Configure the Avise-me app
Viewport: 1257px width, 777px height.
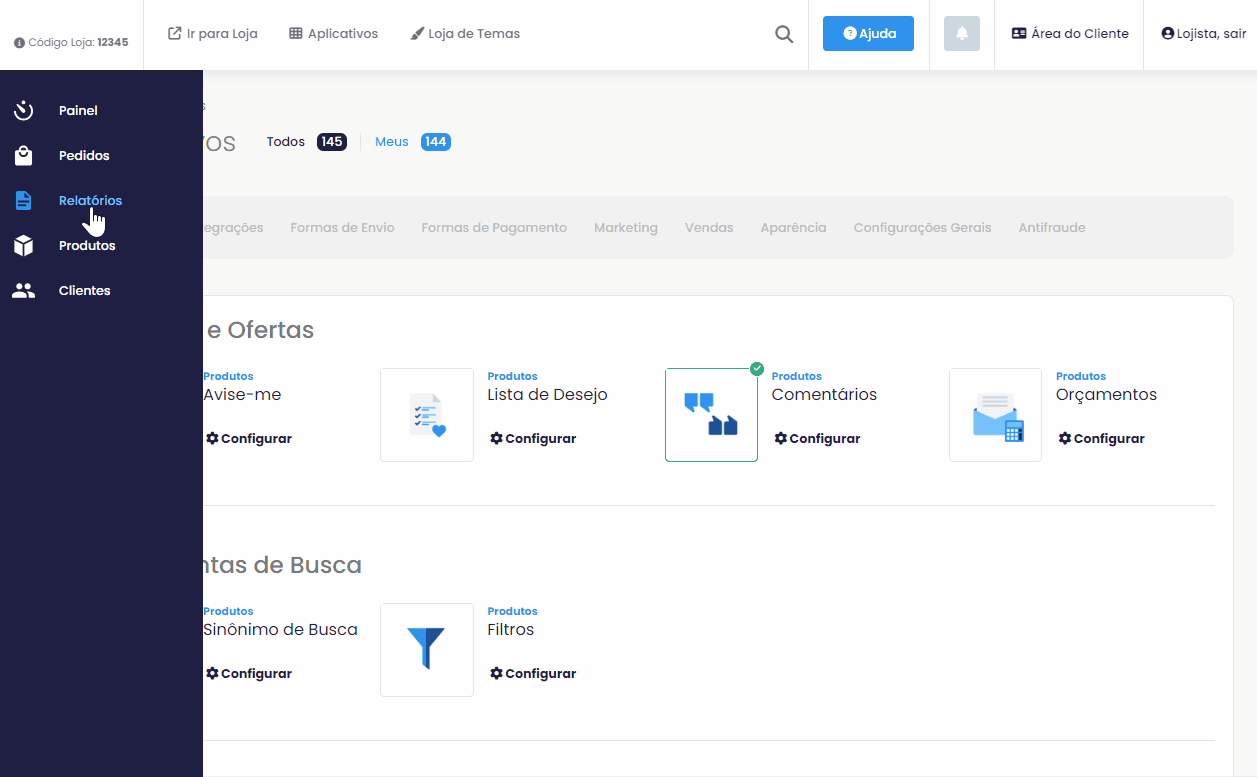click(x=249, y=439)
